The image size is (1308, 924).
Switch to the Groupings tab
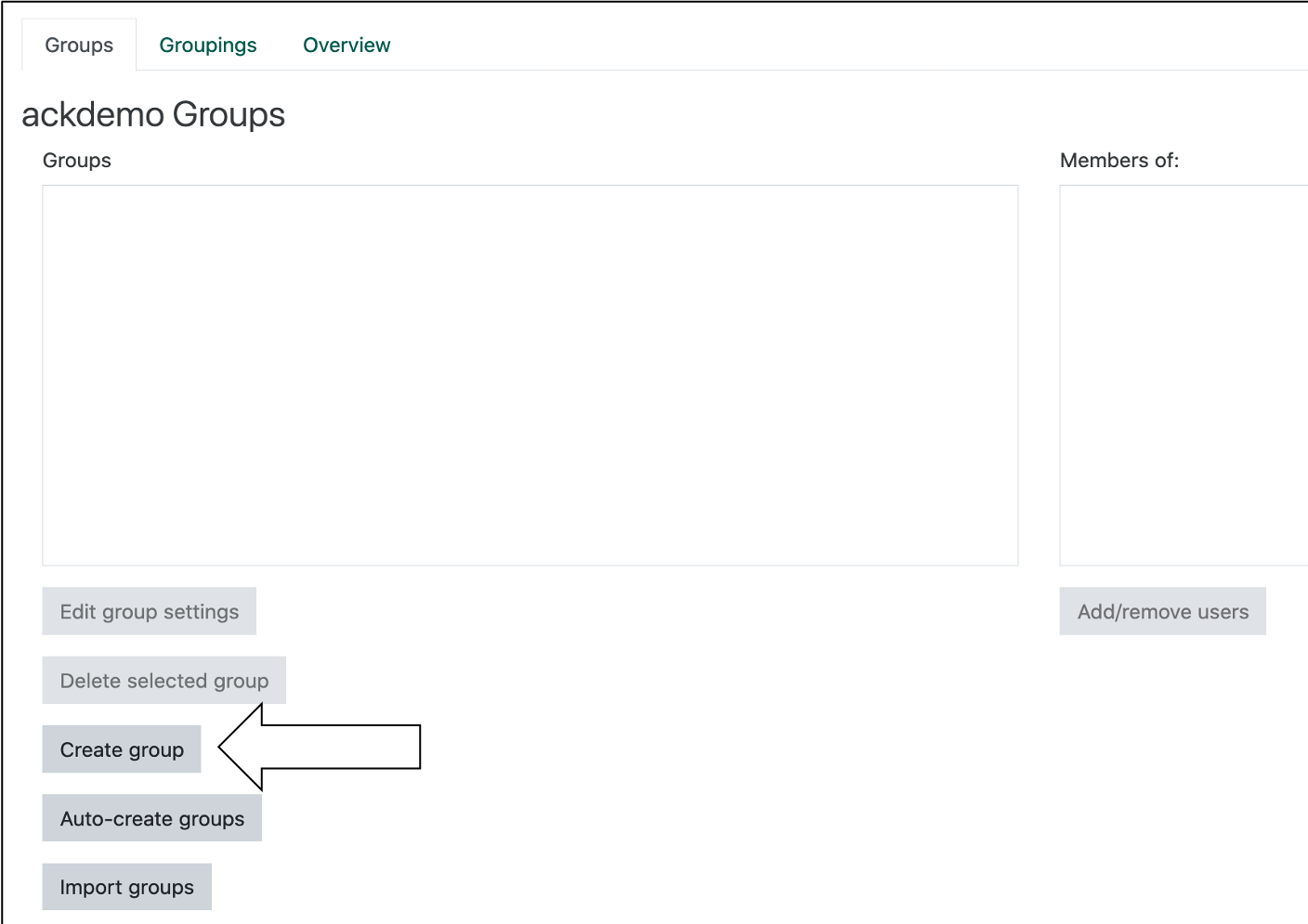208,45
